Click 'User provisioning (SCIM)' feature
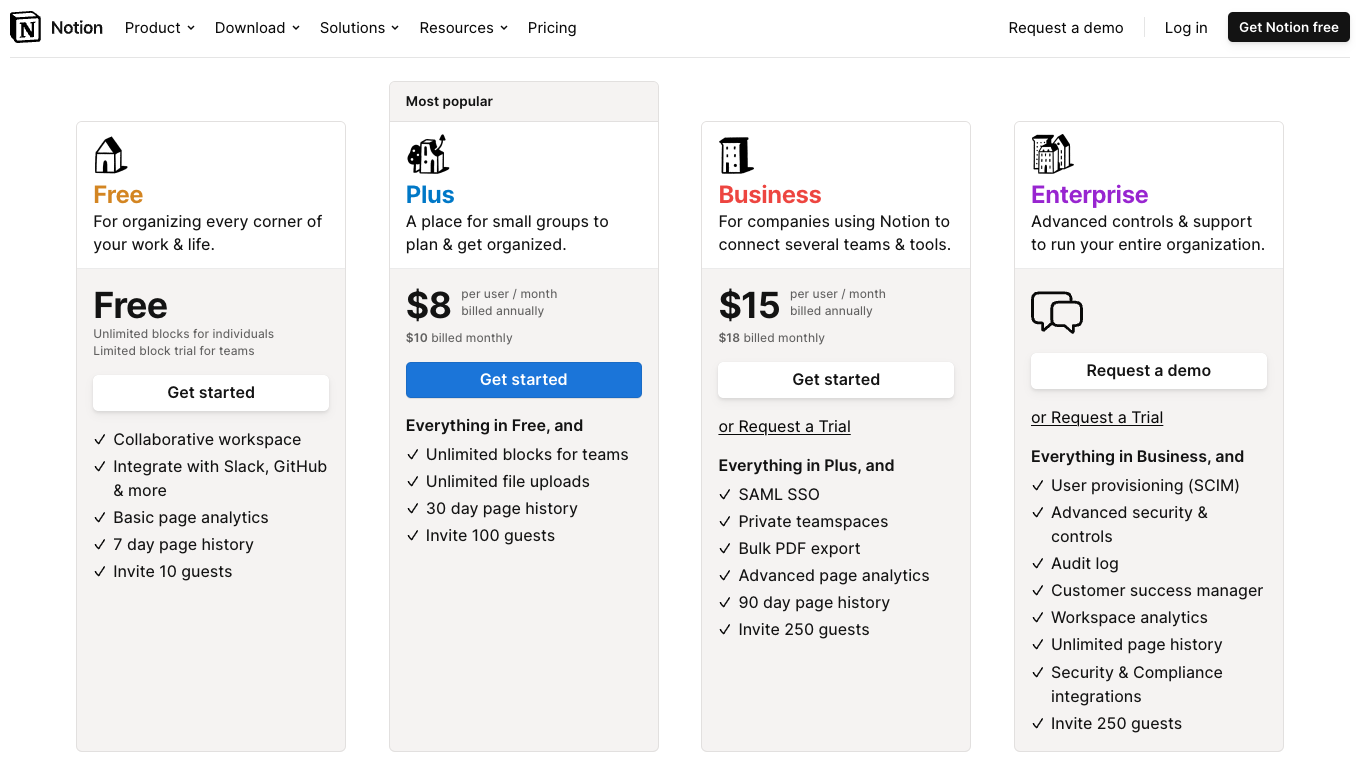1356x767 pixels. click(1145, 486)
